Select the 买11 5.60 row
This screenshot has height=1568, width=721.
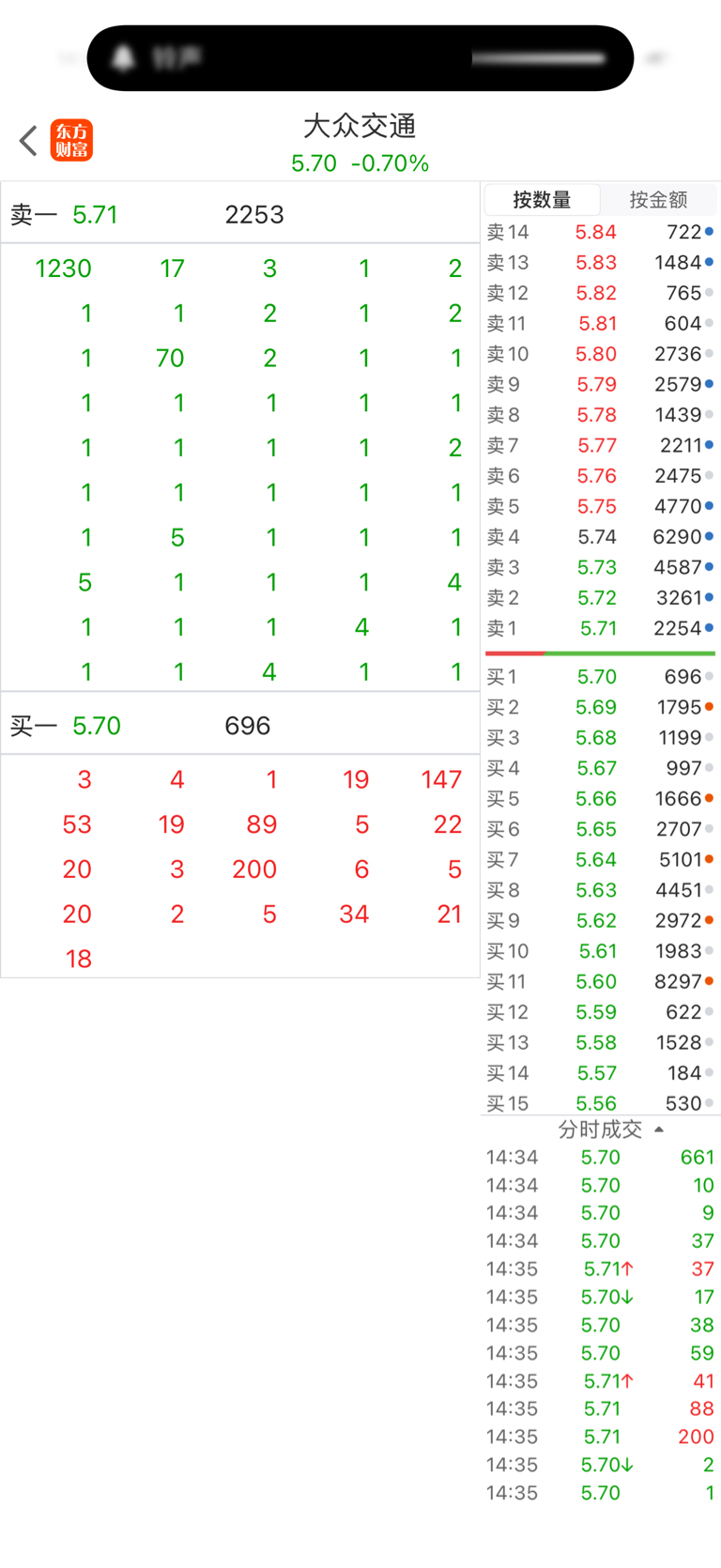600,982
